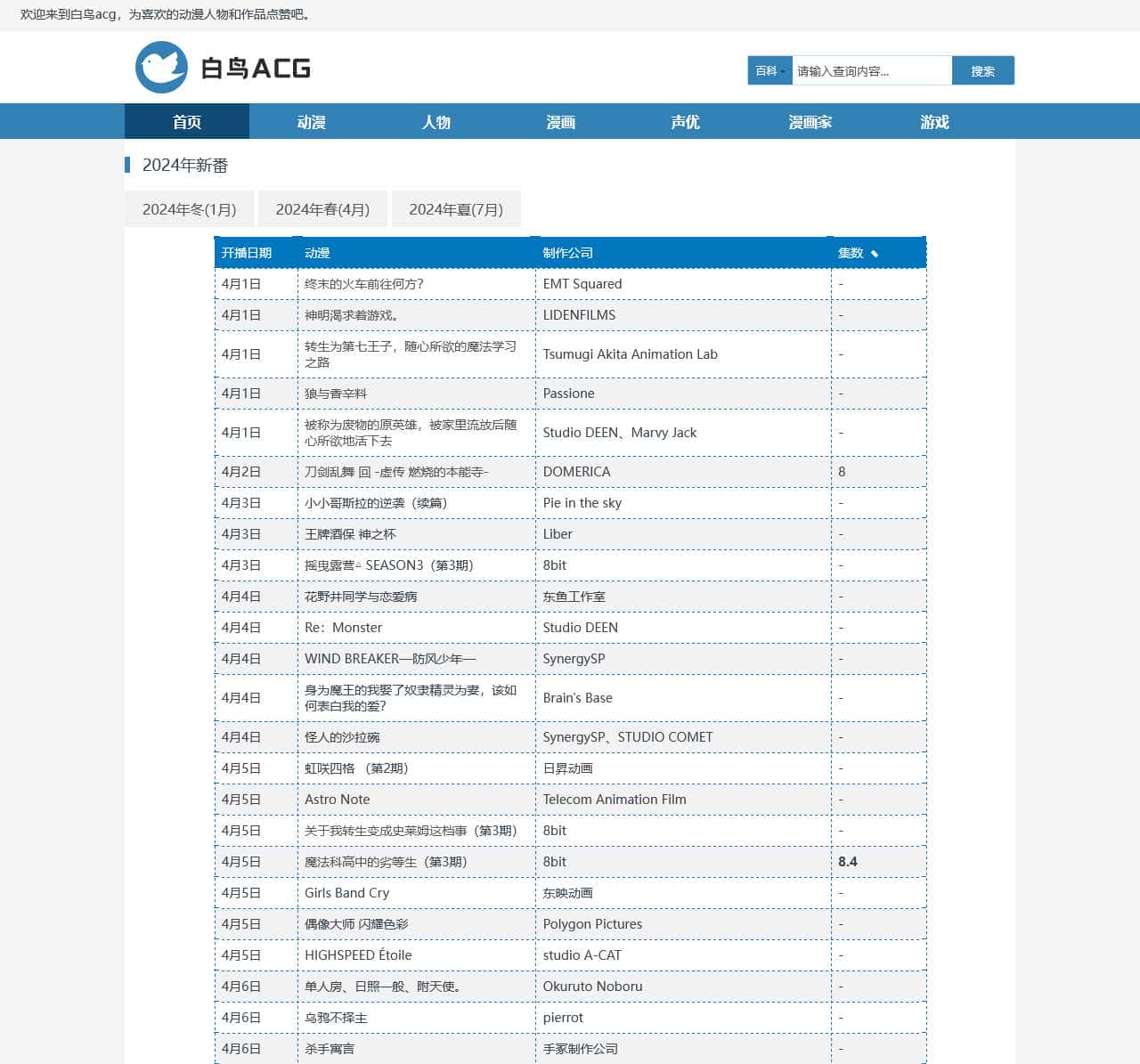Go to the 首页 navigation tab
The width and height of the screenshot is (1140, 1064).
pos(187,122)
